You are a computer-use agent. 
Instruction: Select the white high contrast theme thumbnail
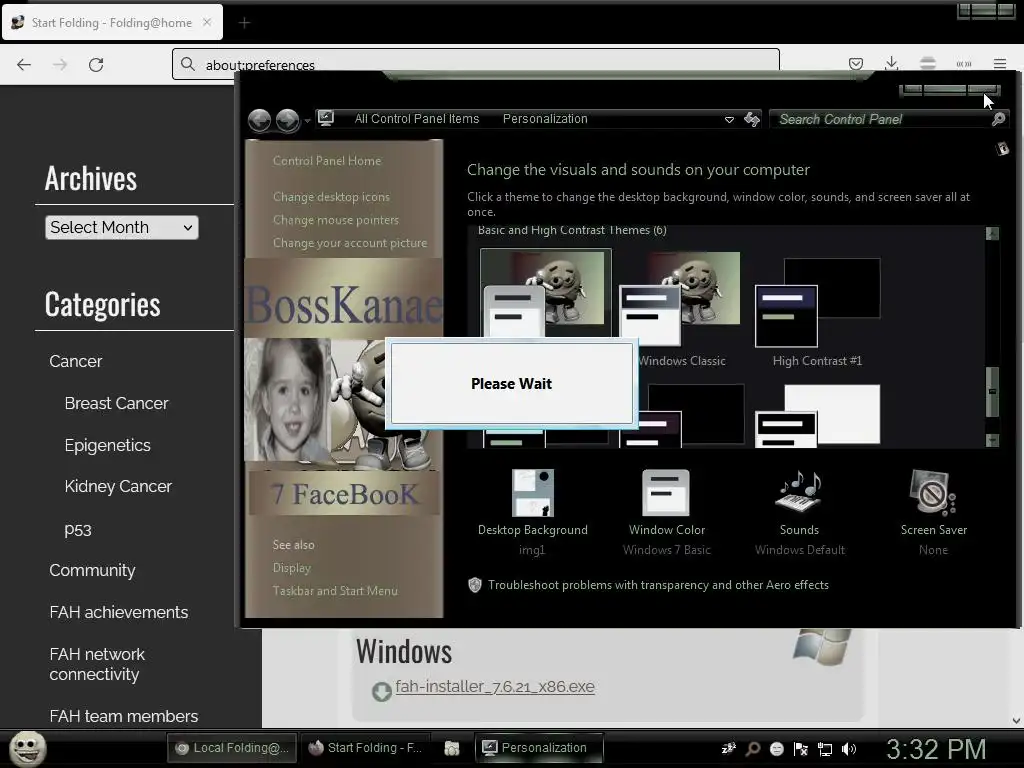coord(817,415)
